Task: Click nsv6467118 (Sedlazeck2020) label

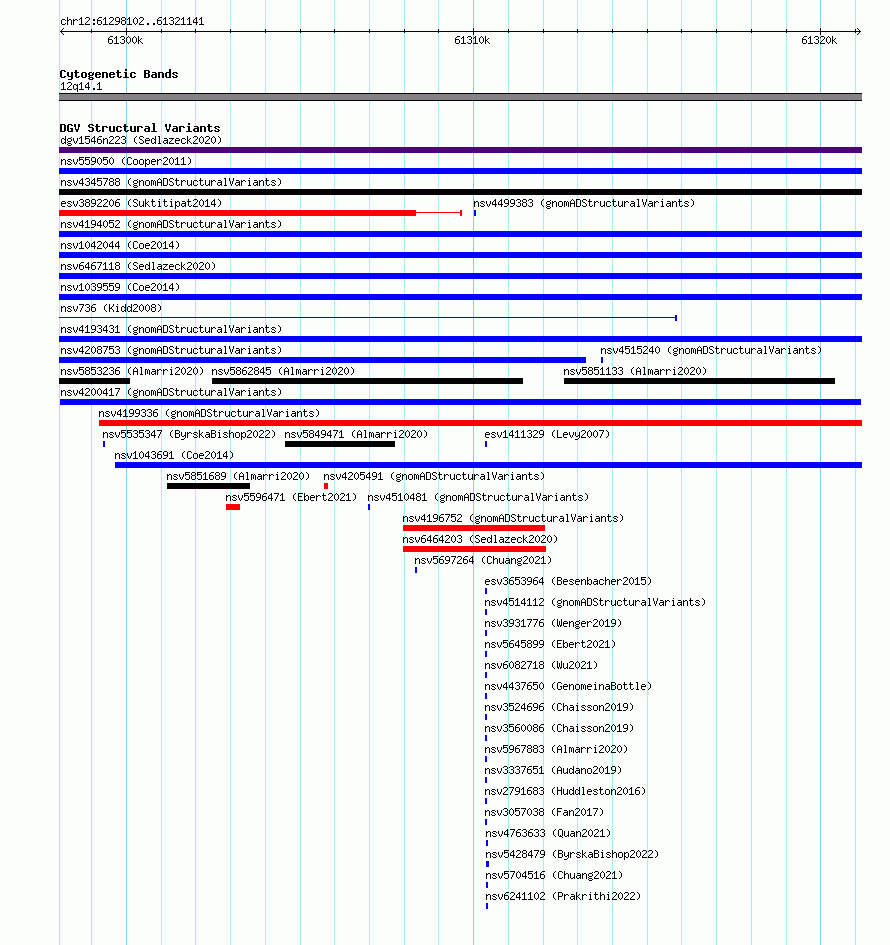Action: pyautogui.click(x=138, y=267)
